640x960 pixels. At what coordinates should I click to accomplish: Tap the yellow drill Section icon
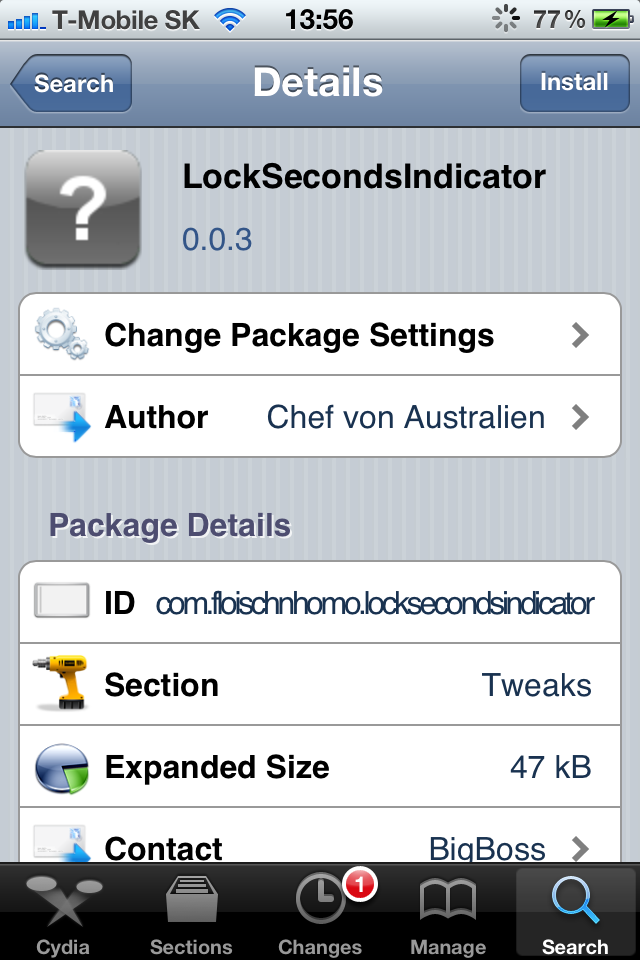tap(61, 684)
